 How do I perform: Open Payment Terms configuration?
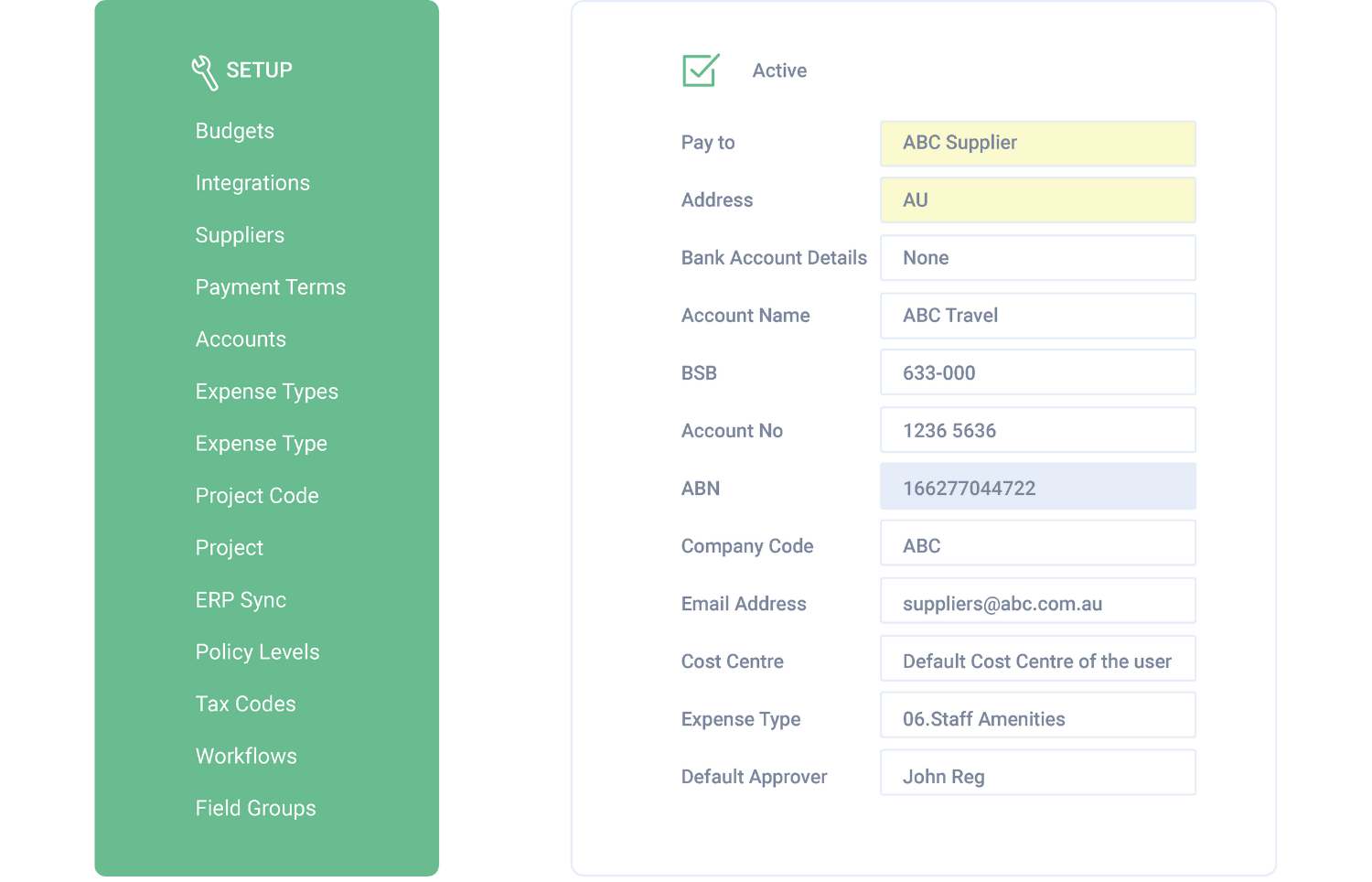pyautogui.click(x=271, y=287)
